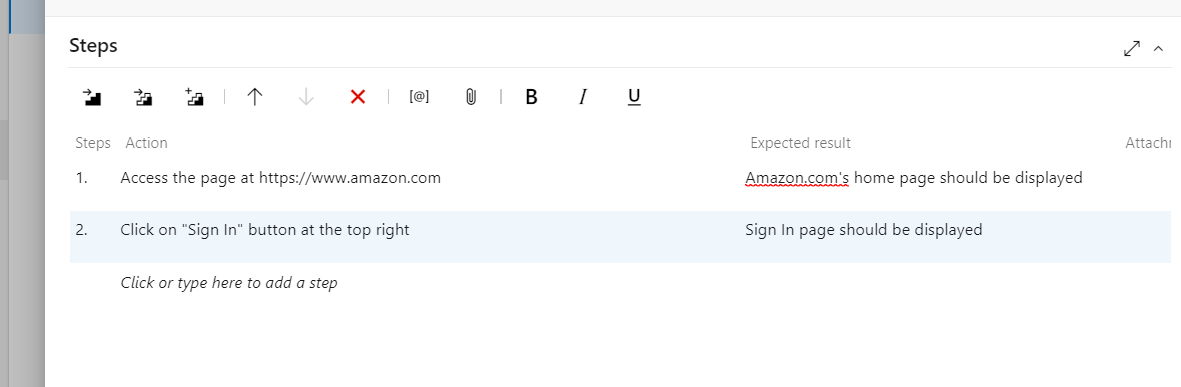The height and width of the screenshot is (387, 1181).
Task: Collapse the Steps section with the chevron
Action: [1158, 49]
